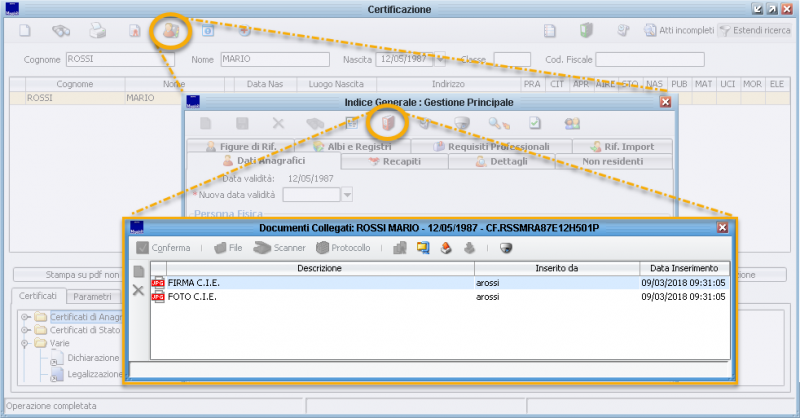Click the JPG icon of FIRMA C.I.E.
The height and width of the screenshot is (418, 800).
coord(158,283)
